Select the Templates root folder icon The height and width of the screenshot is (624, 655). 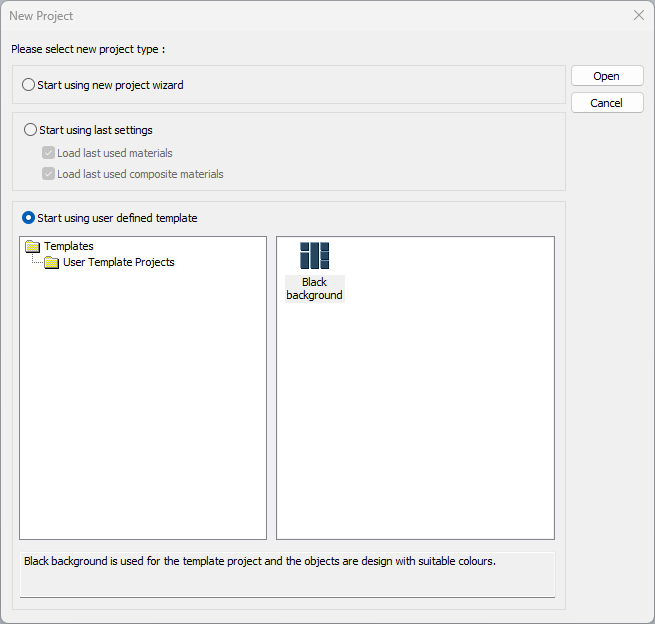tap(32, 246)
